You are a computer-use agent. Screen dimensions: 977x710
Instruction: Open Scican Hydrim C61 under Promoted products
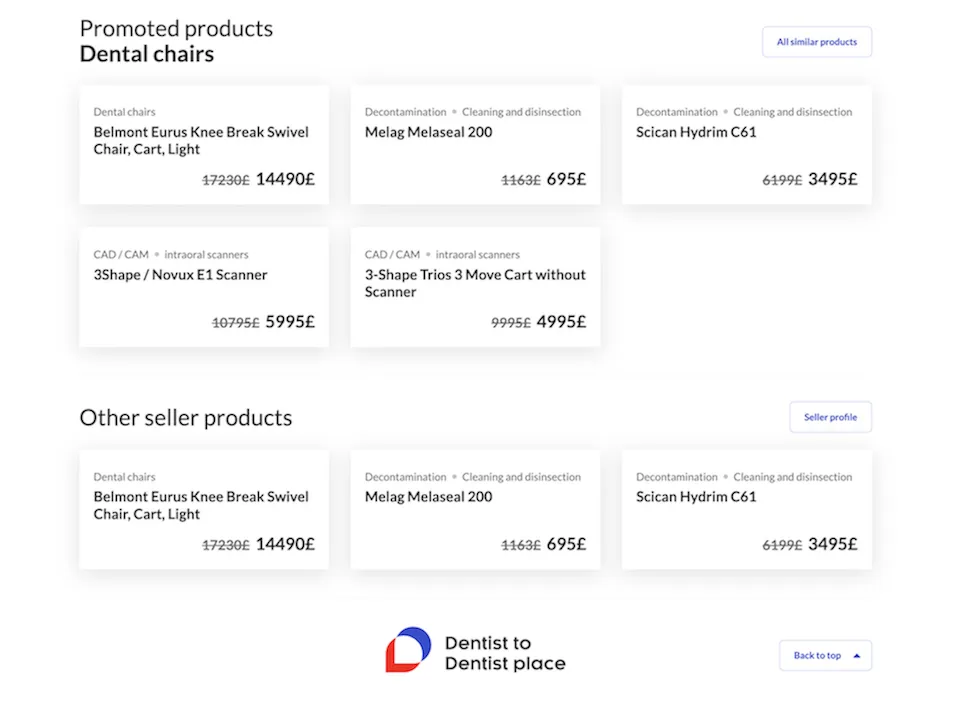pyautogui.click(x=746, y=145)
